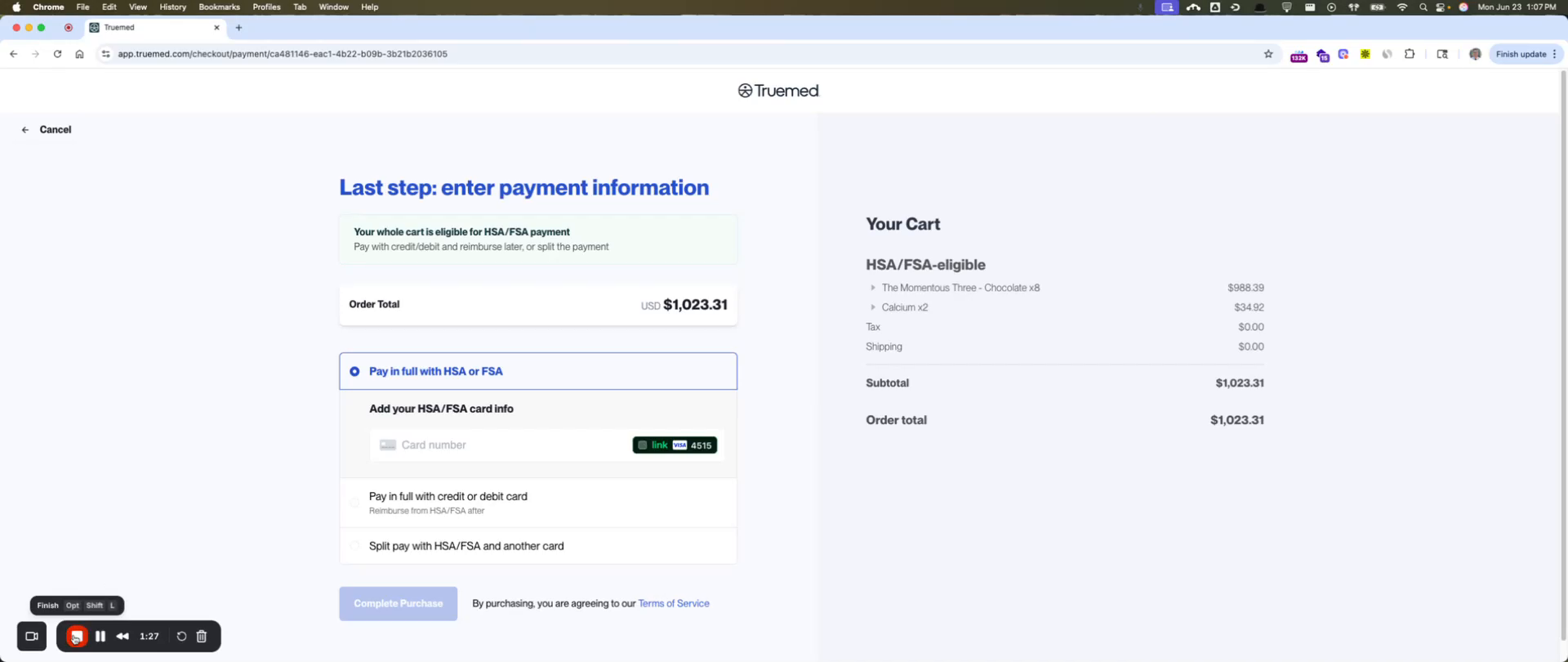Image resolution: width=1568 pixels, height=662 pixels.
Task: Open the tab search side panel icon
Action: [x=1442, y=54]
